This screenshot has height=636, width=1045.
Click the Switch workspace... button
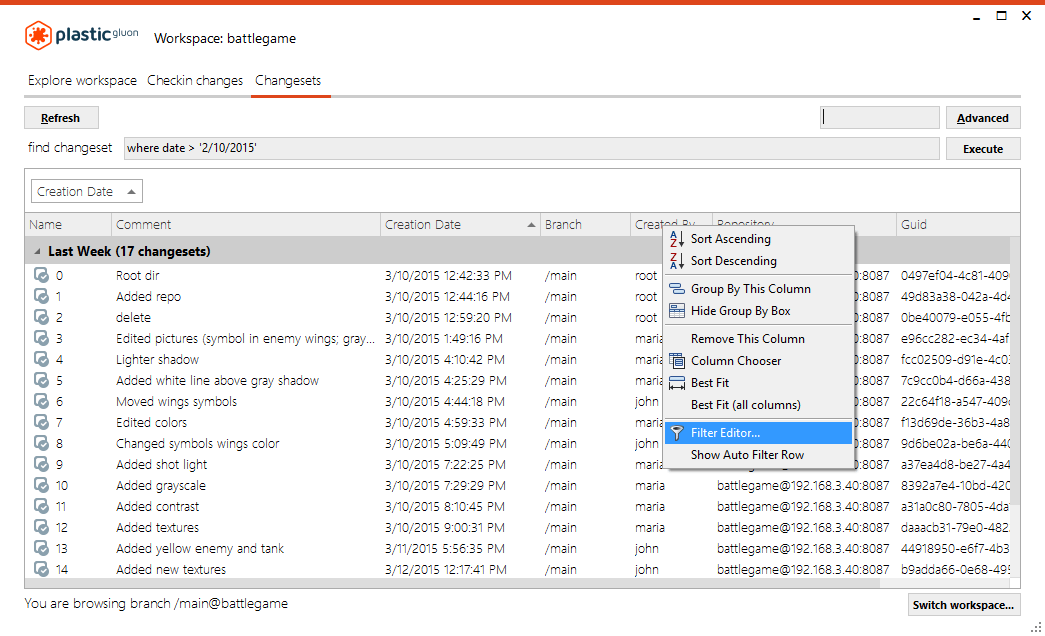963,605
